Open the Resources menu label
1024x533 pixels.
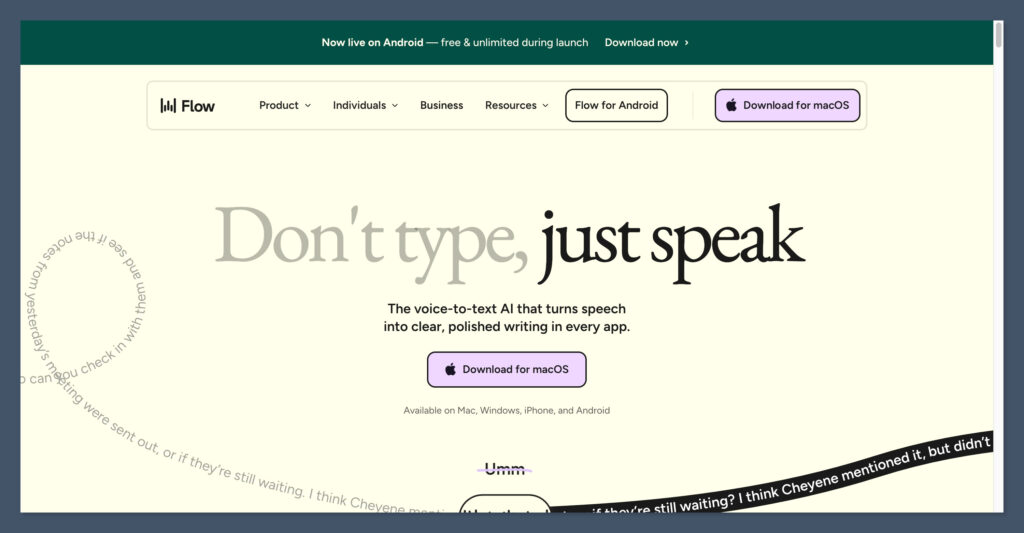point(511,105)
